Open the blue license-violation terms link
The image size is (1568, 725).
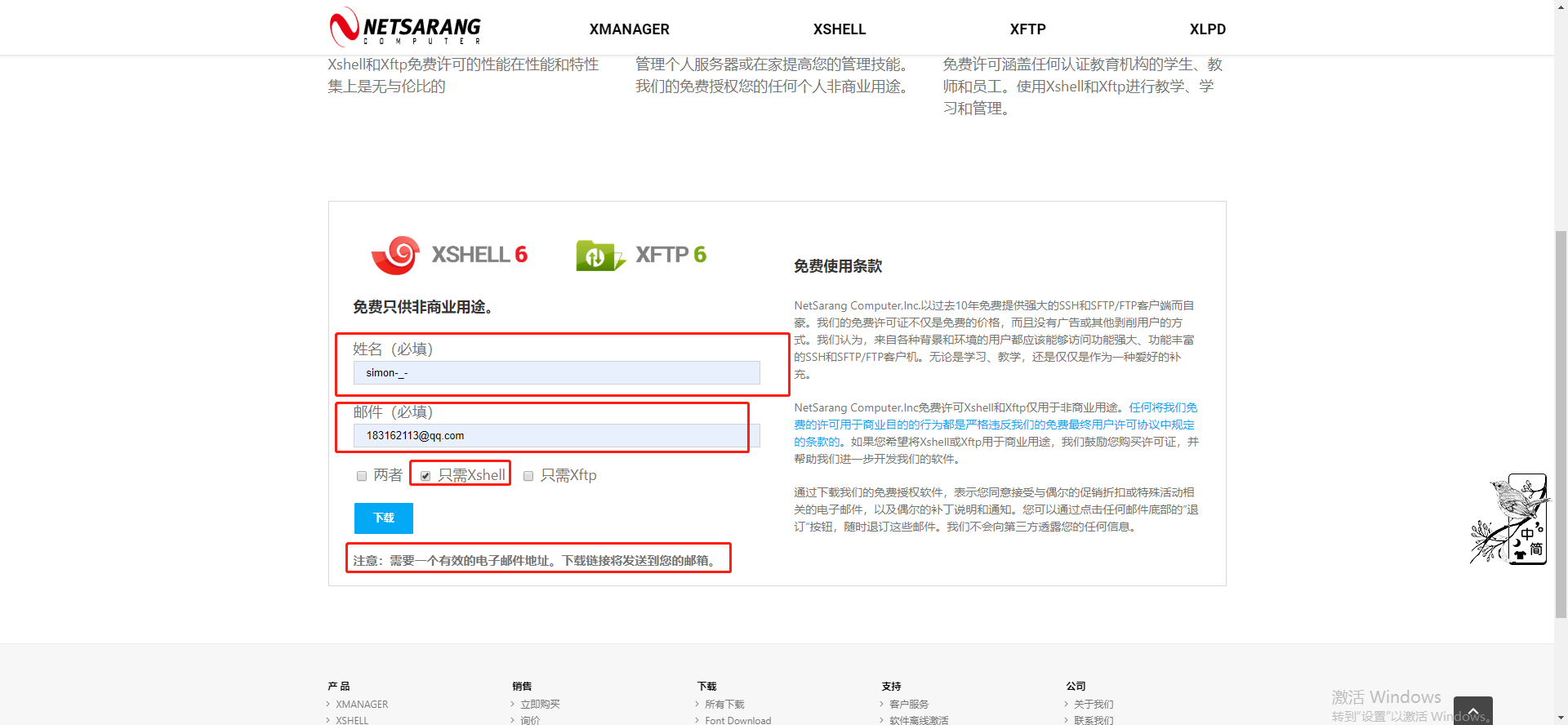(996, 425)
